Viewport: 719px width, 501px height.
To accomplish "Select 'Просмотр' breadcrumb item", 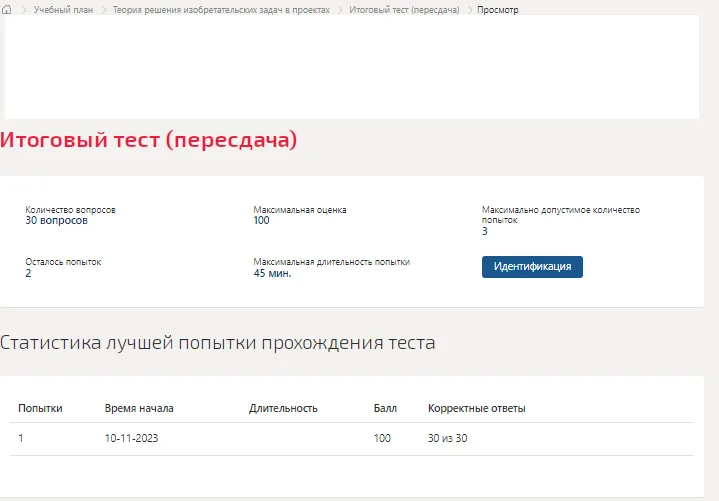I will (x=498, y=10).
